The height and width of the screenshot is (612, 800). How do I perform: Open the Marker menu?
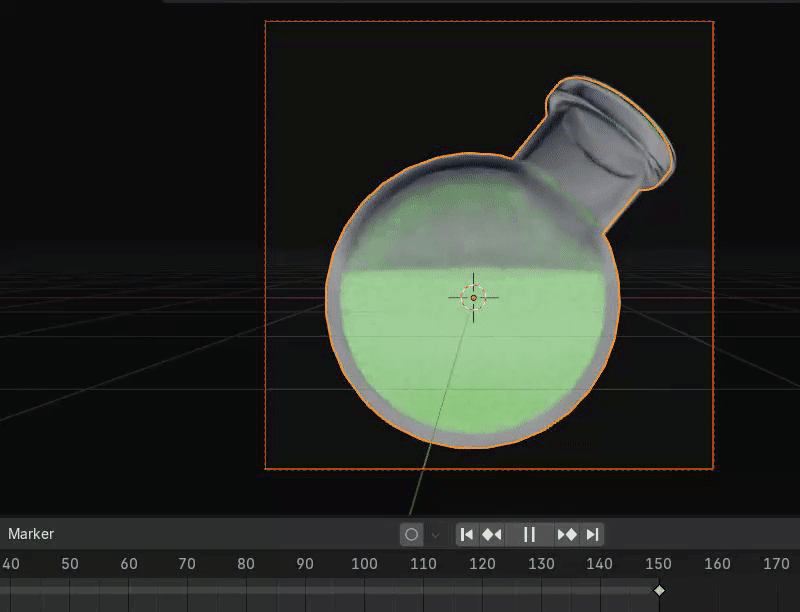31,534
